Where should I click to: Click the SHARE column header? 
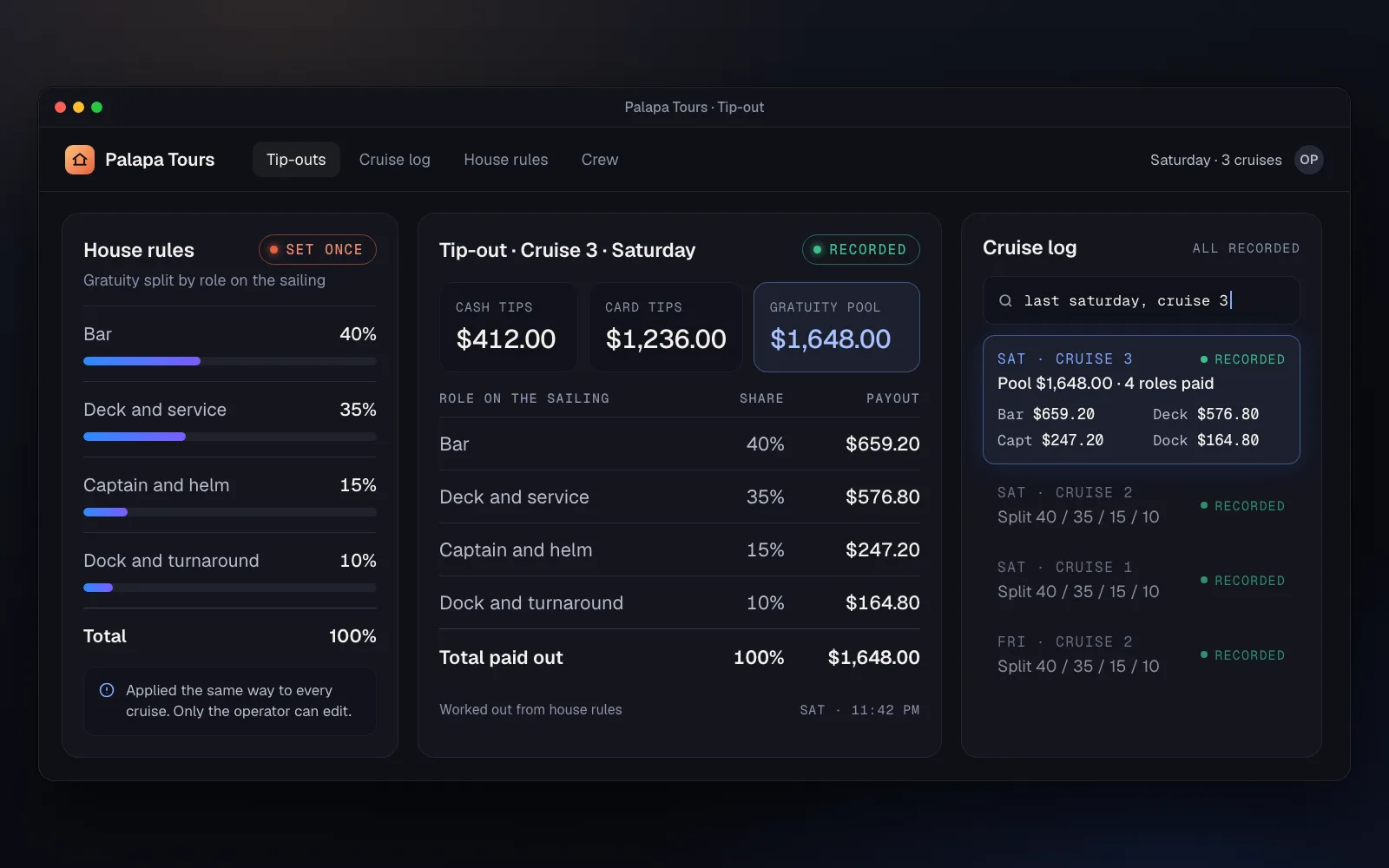pyautogui.click(x=761, y=398)
